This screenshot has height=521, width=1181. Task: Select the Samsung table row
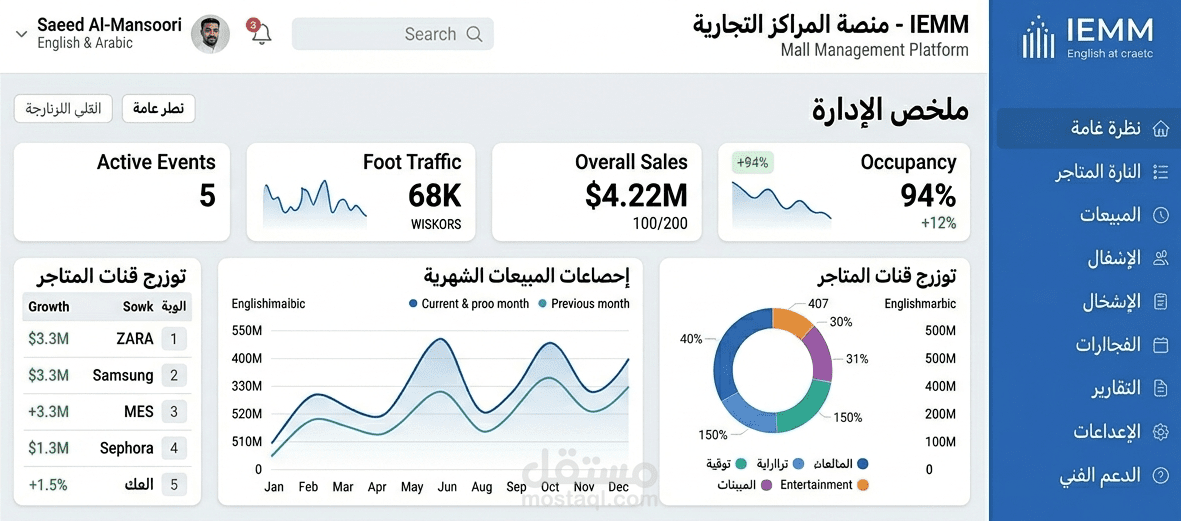pos(107,375)
